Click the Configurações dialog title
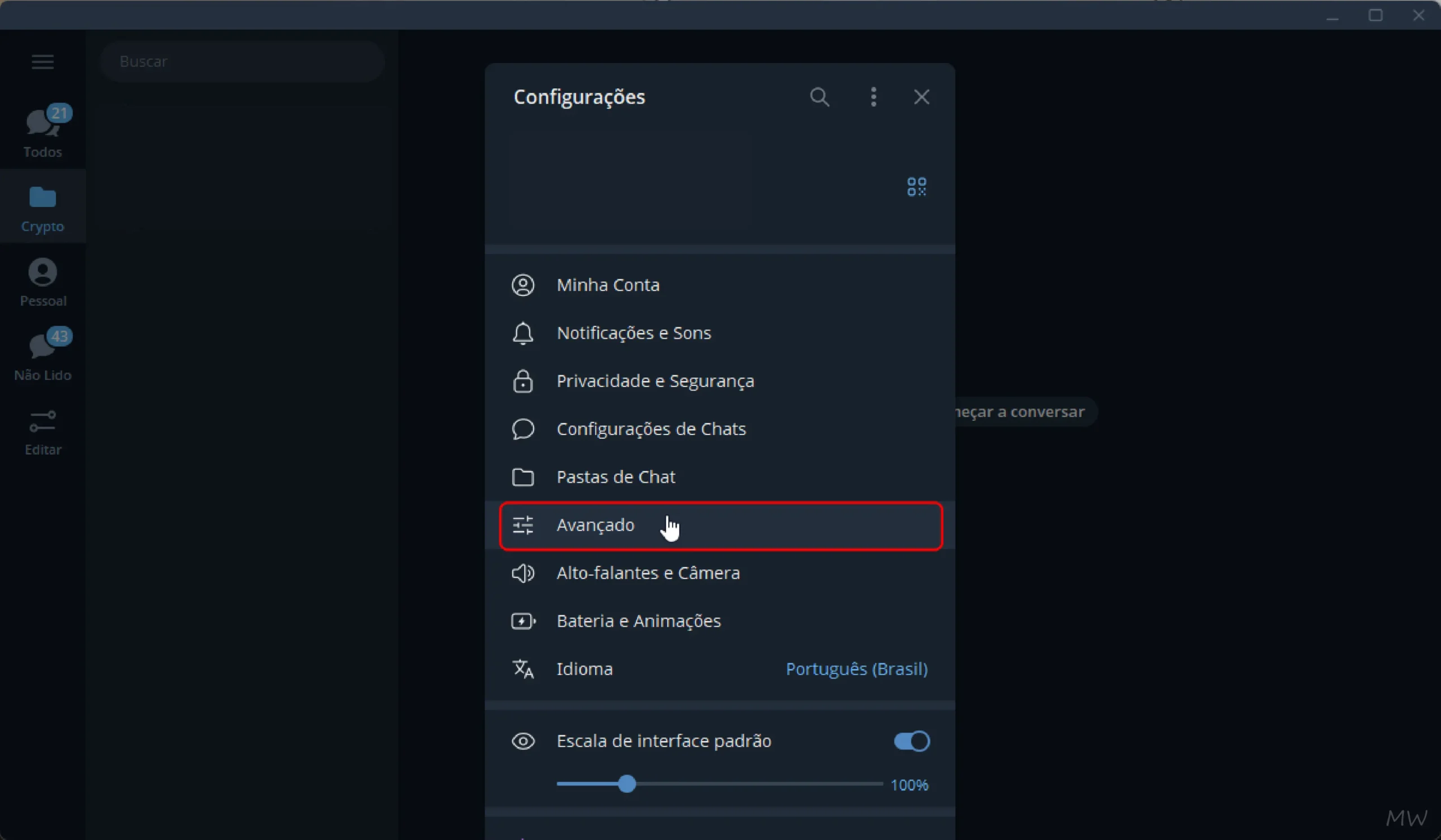Image resolution: width=1441 pixels, height=840 pixels. click(x=579, y=97)
